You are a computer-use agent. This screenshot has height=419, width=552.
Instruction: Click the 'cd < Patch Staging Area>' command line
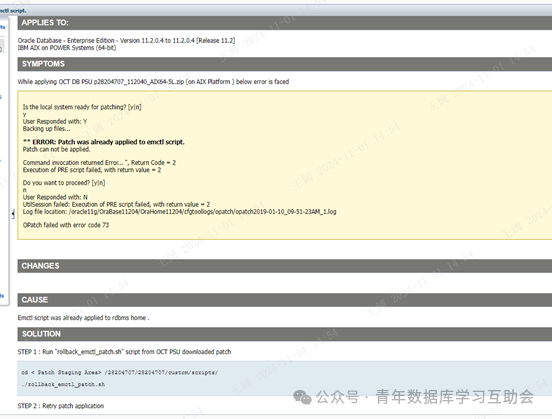coord(120,373)
